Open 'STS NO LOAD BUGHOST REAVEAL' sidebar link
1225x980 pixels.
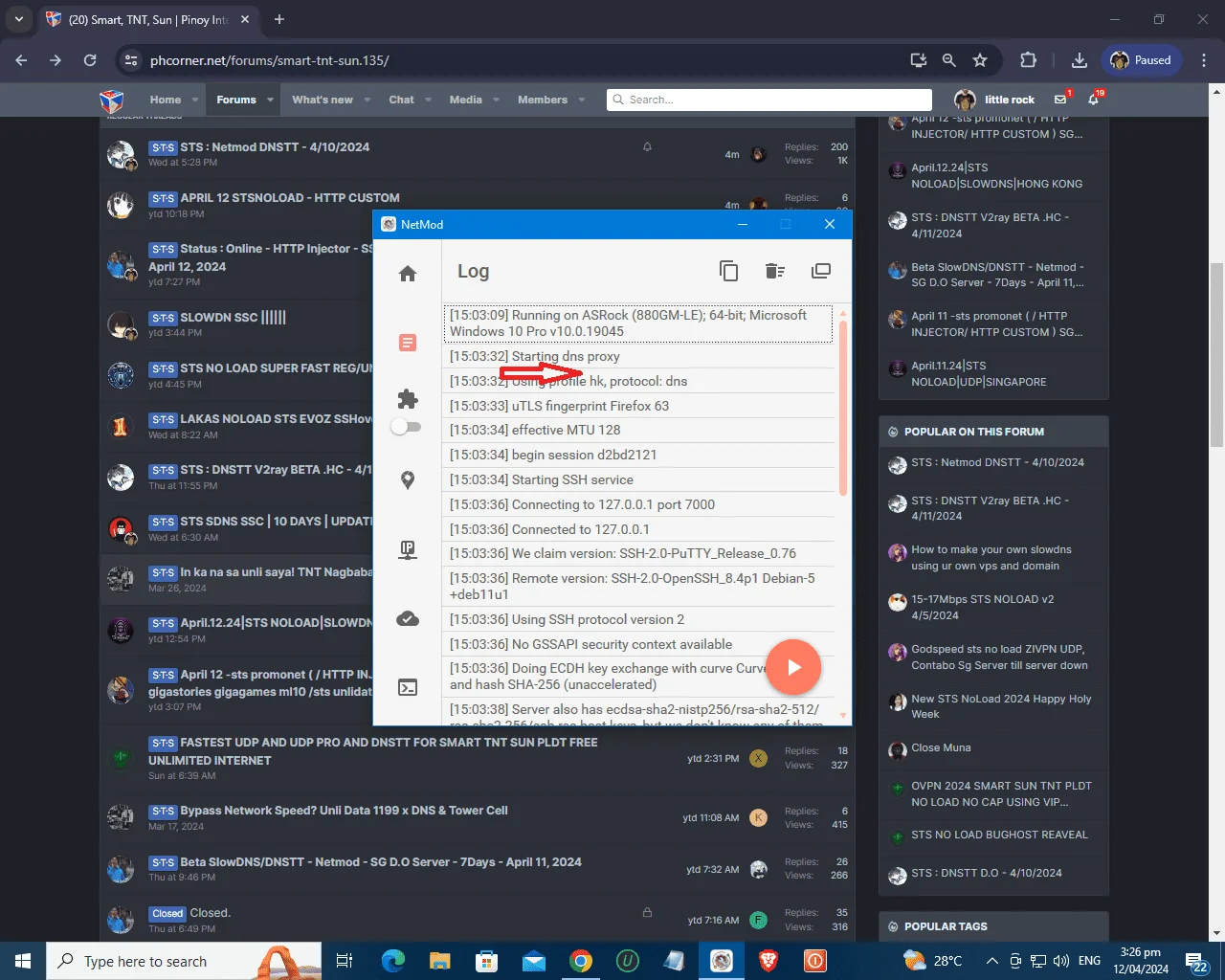pos(999,835)
